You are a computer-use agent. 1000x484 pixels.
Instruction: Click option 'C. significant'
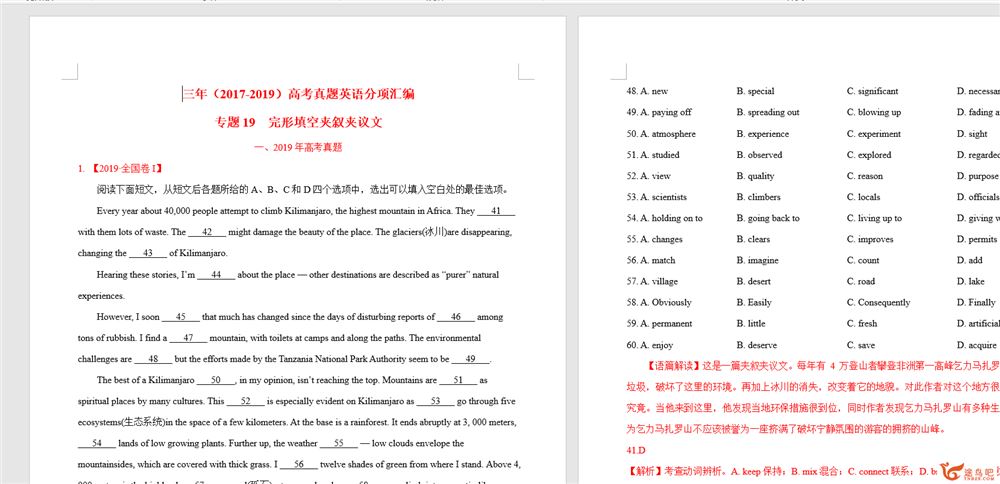pyautogui.click(x=872, y=91)
